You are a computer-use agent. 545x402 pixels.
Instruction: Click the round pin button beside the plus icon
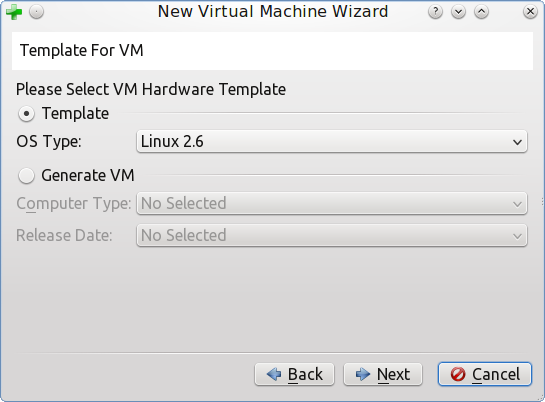click(36, 12)
